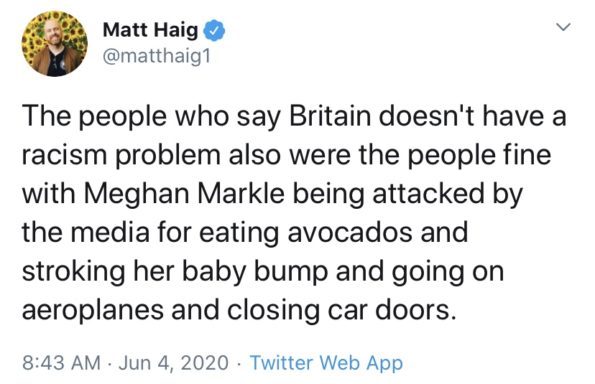Click the phrase "racism problem" in tweet
The height and width of the screenshot is (384, 595).
click(x=121, y=156)
